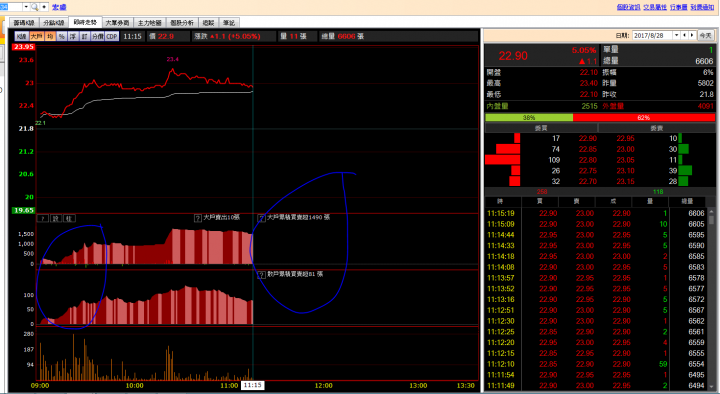This screenshot has width=720, height=394.
Task: Click the up arrow of the tick list scrollbar
Action: (x=712, y=213)
